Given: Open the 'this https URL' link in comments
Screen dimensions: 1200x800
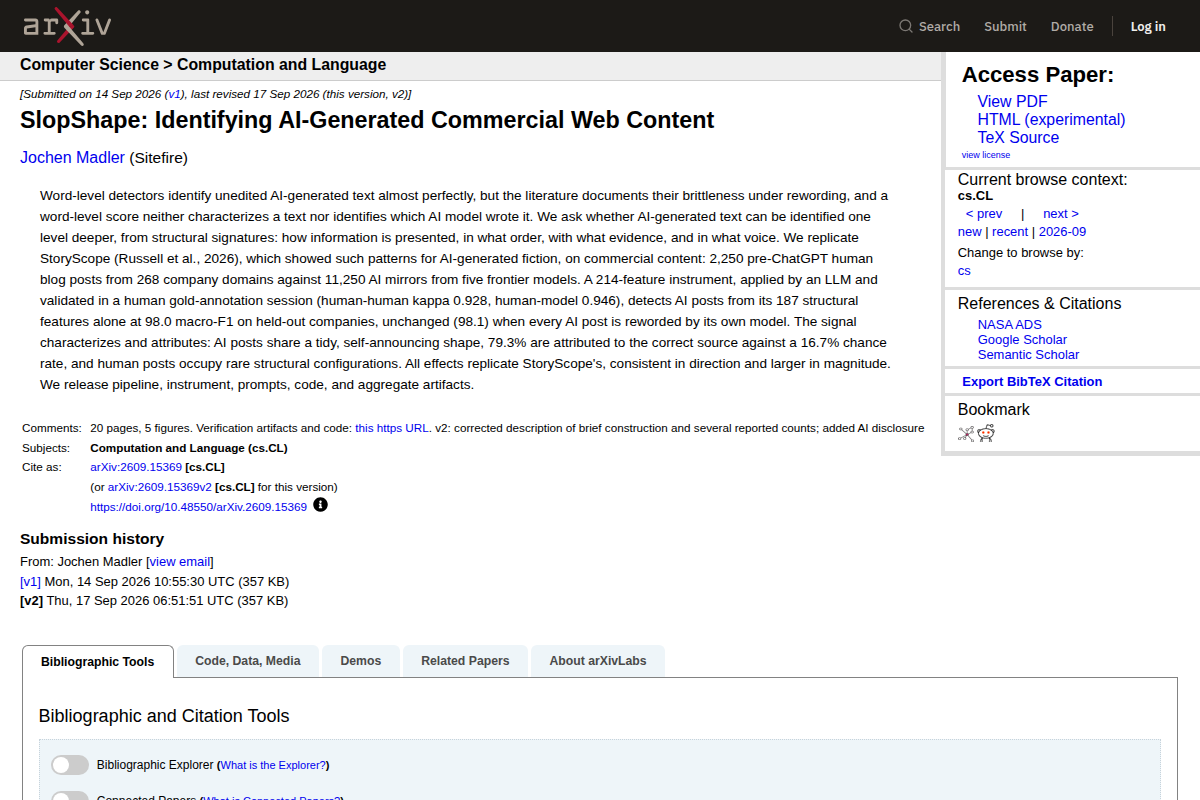Looking at the screenshot, I should tap(392, 428).
